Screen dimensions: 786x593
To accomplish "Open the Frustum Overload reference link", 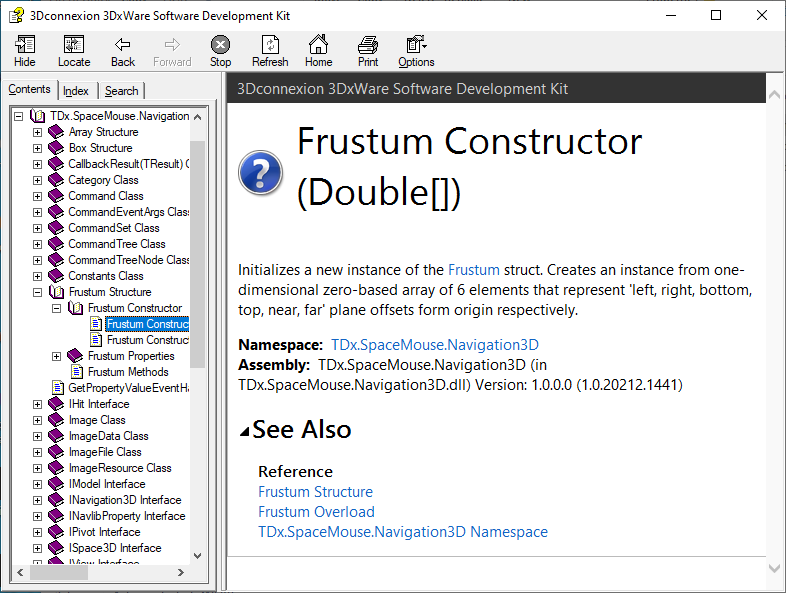I will pos(316,512).
